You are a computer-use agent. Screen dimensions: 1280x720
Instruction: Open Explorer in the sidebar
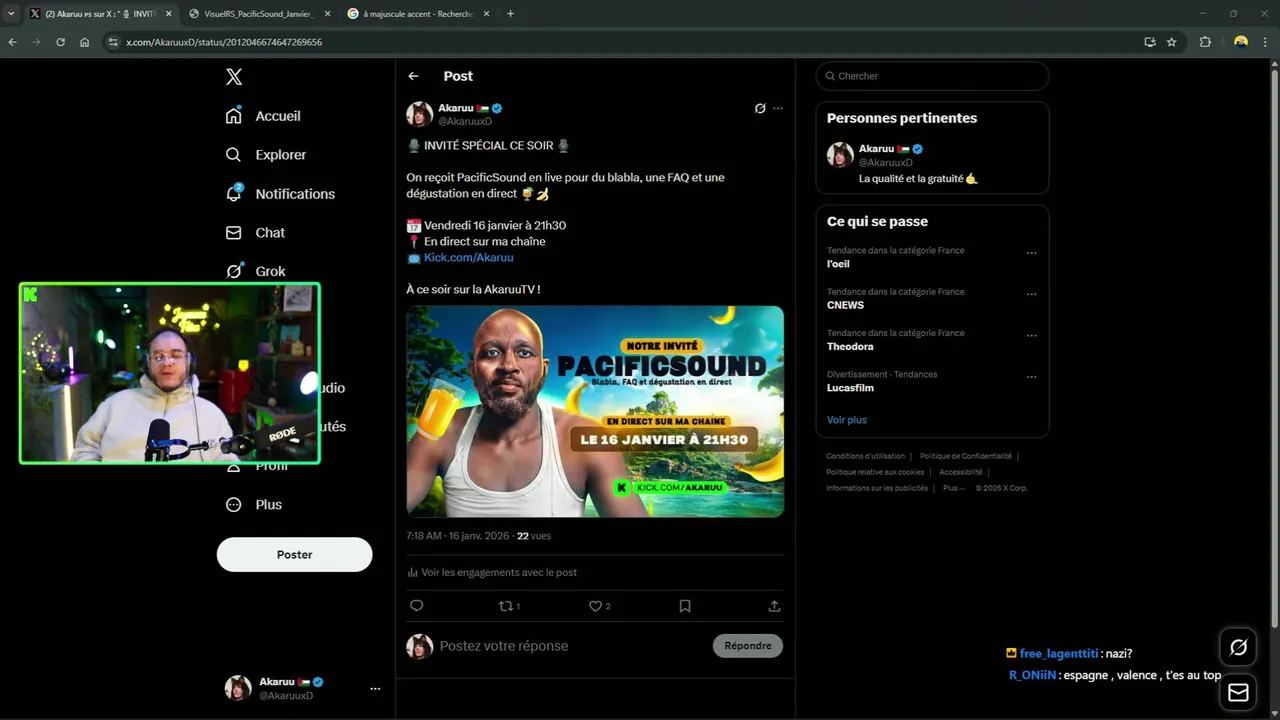(x=266, y=155)
